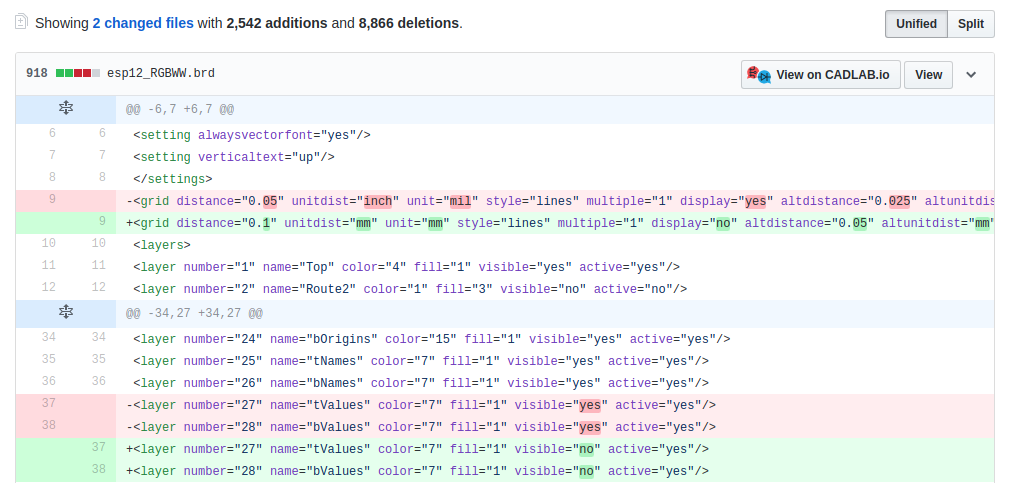Viewport: 1011px width, 483px height.
Task: Switch to Unified diff view
Action: coord(916,24)
